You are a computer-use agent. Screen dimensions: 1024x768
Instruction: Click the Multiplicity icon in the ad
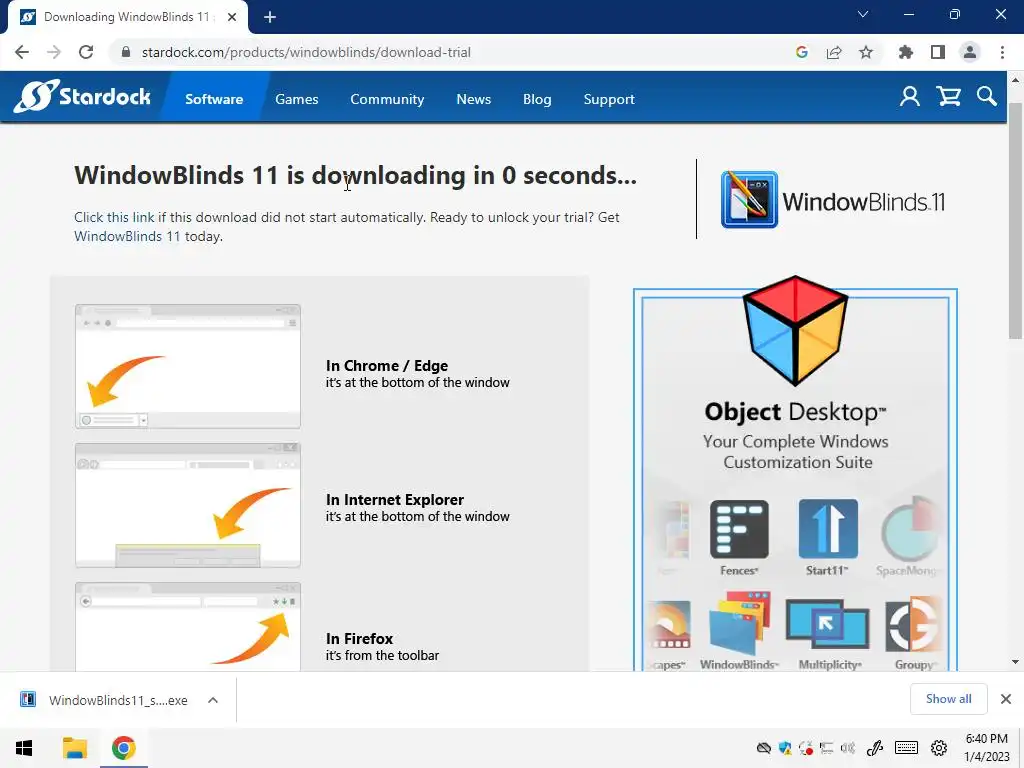pos(827,625)
